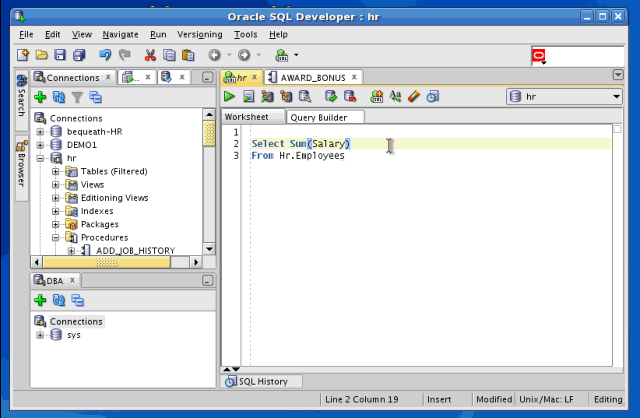Open the Navigate menu
The height and width of the screenshot is (418, 640).
point(120,35)
